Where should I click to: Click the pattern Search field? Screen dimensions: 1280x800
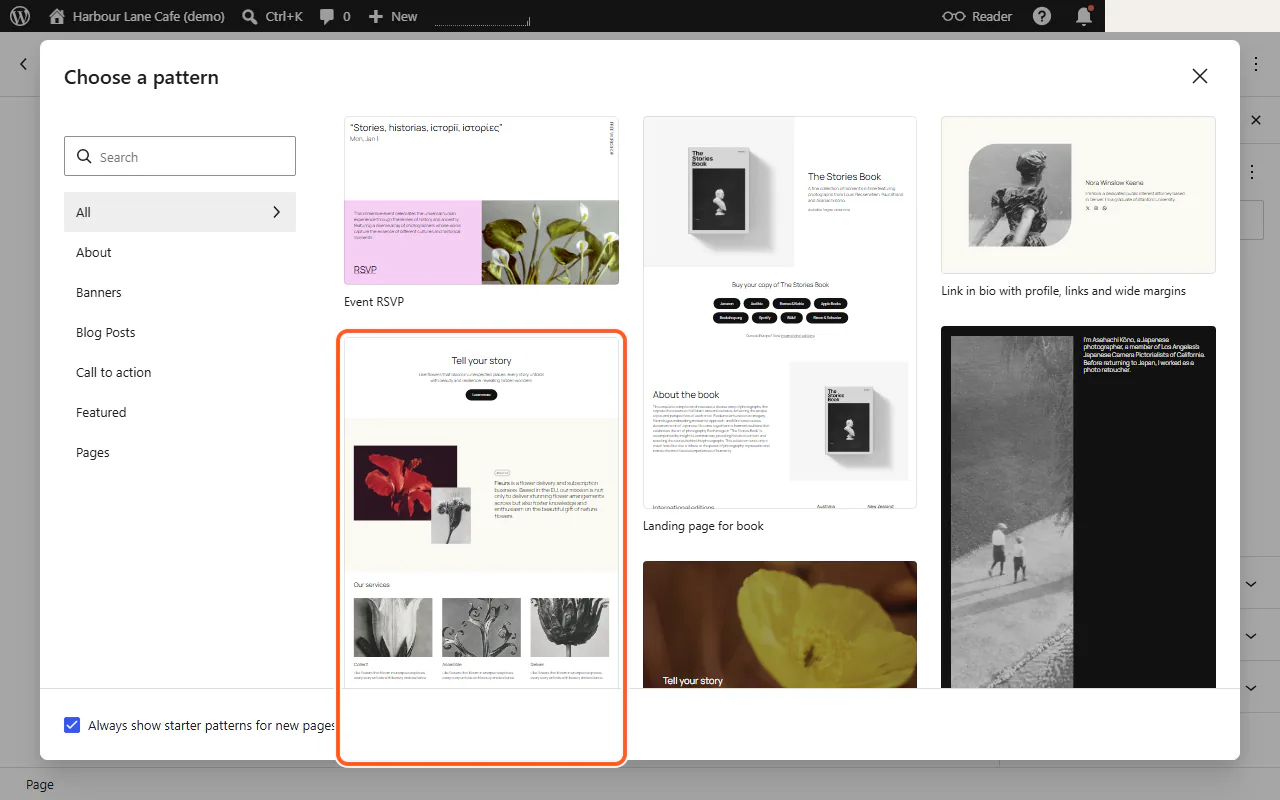180,156
